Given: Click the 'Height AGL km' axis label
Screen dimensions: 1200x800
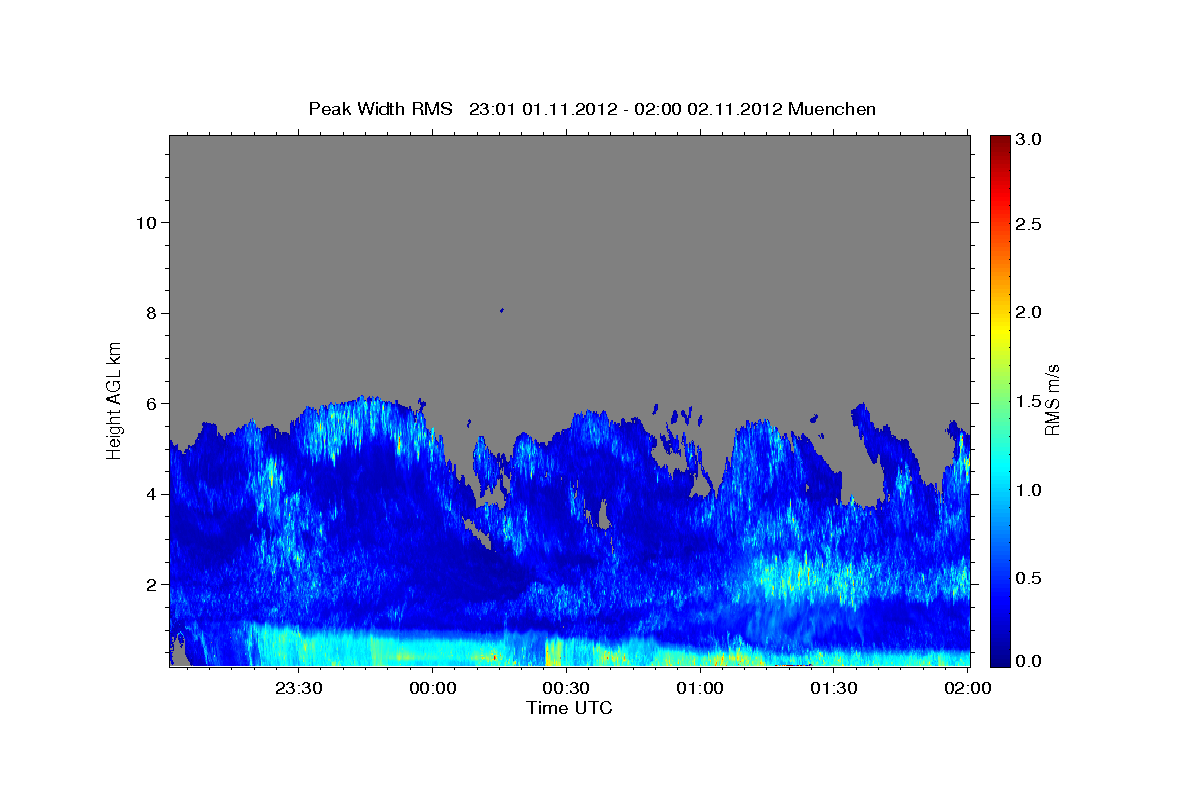Looking at the screenshot, I should coord(114,399).
